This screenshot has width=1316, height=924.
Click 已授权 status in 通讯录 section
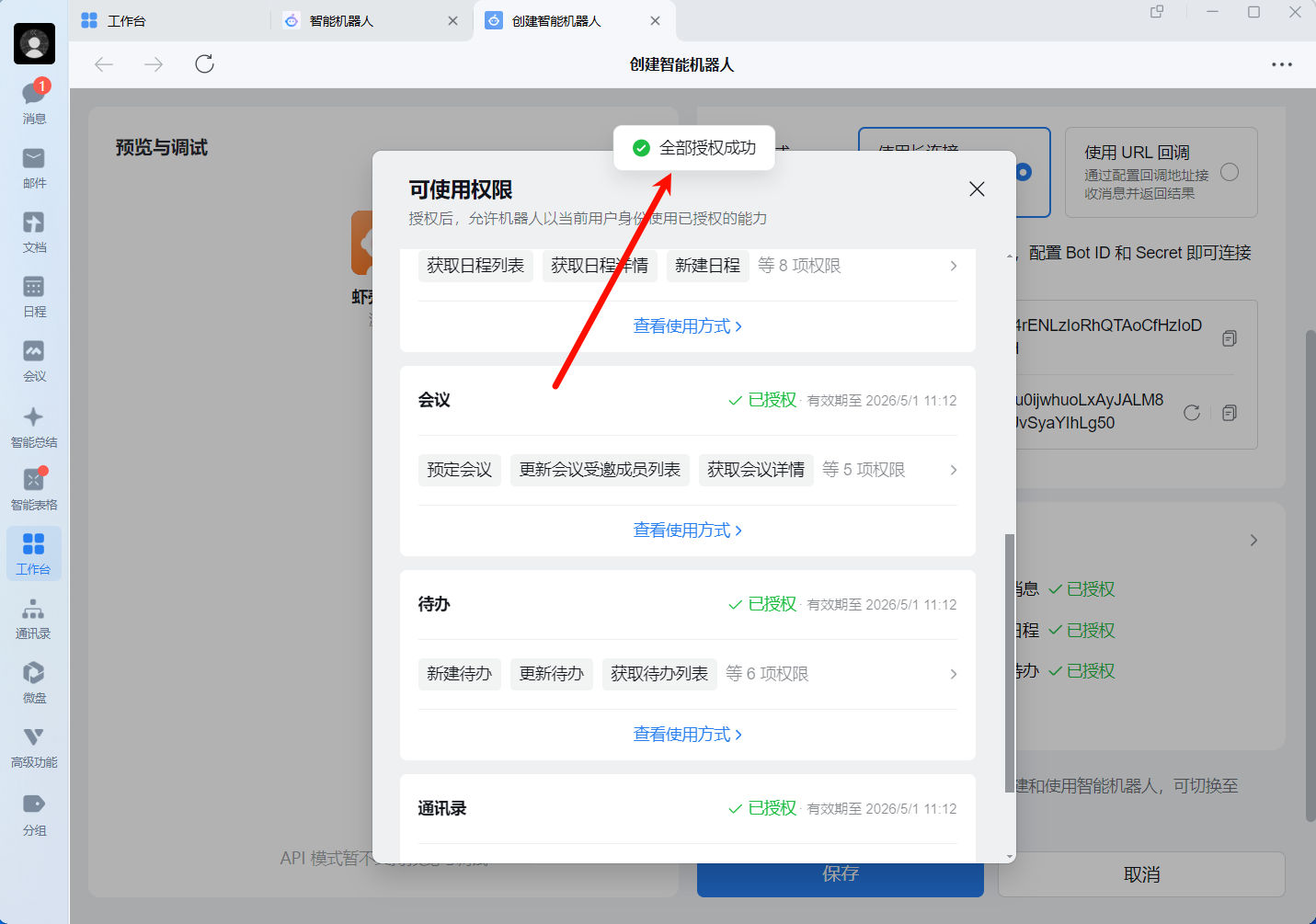(762, 808)
